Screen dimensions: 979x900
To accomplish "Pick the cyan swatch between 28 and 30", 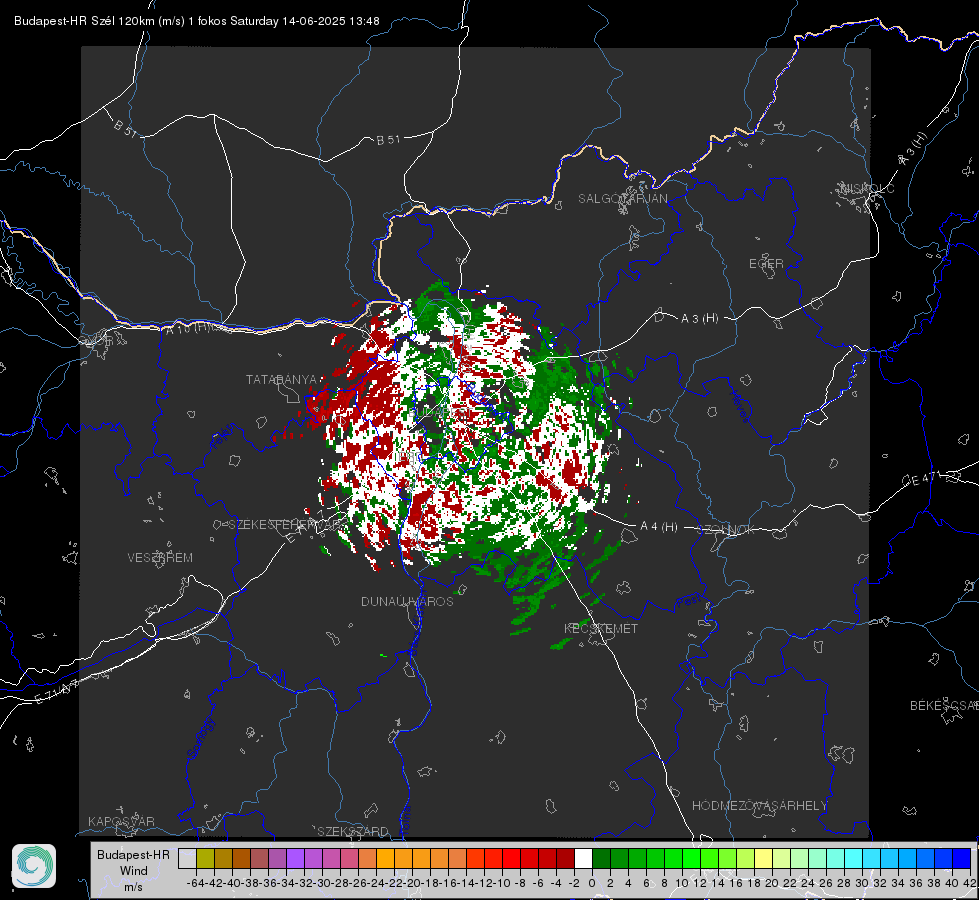I will (854, 858).
